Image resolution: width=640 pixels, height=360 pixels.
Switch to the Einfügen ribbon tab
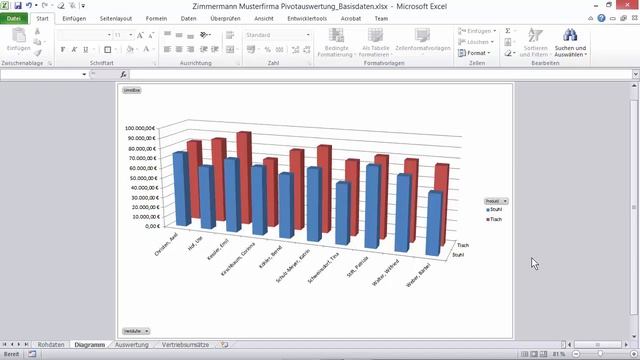pos(74,18)
